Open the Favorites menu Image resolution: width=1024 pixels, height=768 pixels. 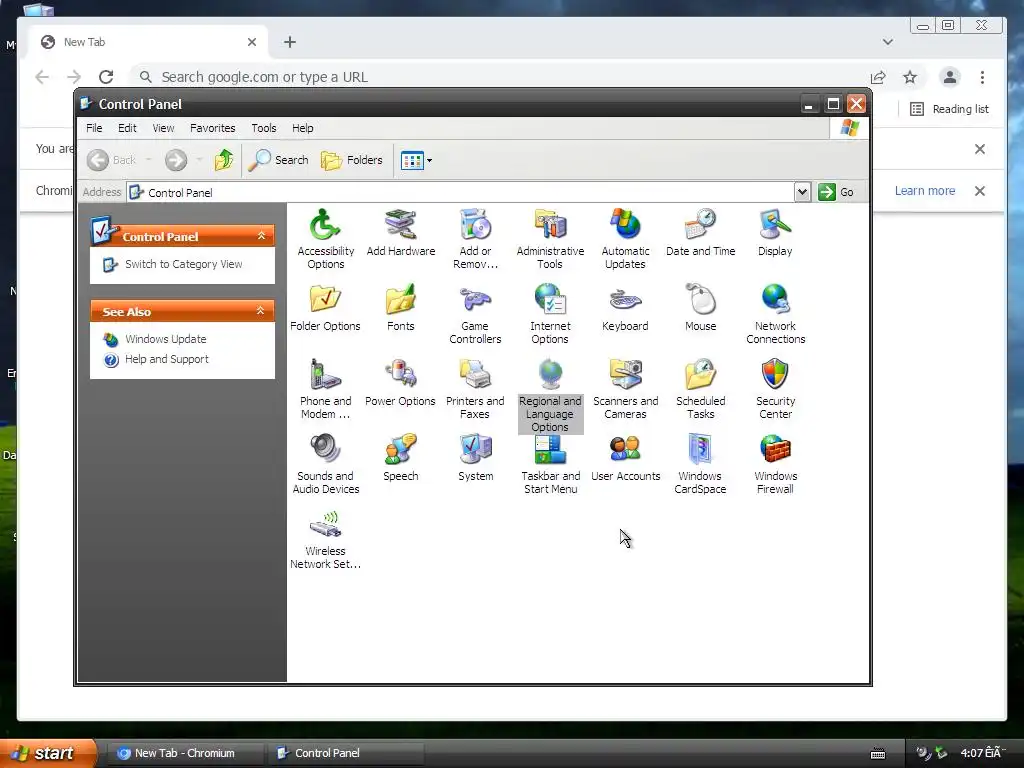point(212,128)
